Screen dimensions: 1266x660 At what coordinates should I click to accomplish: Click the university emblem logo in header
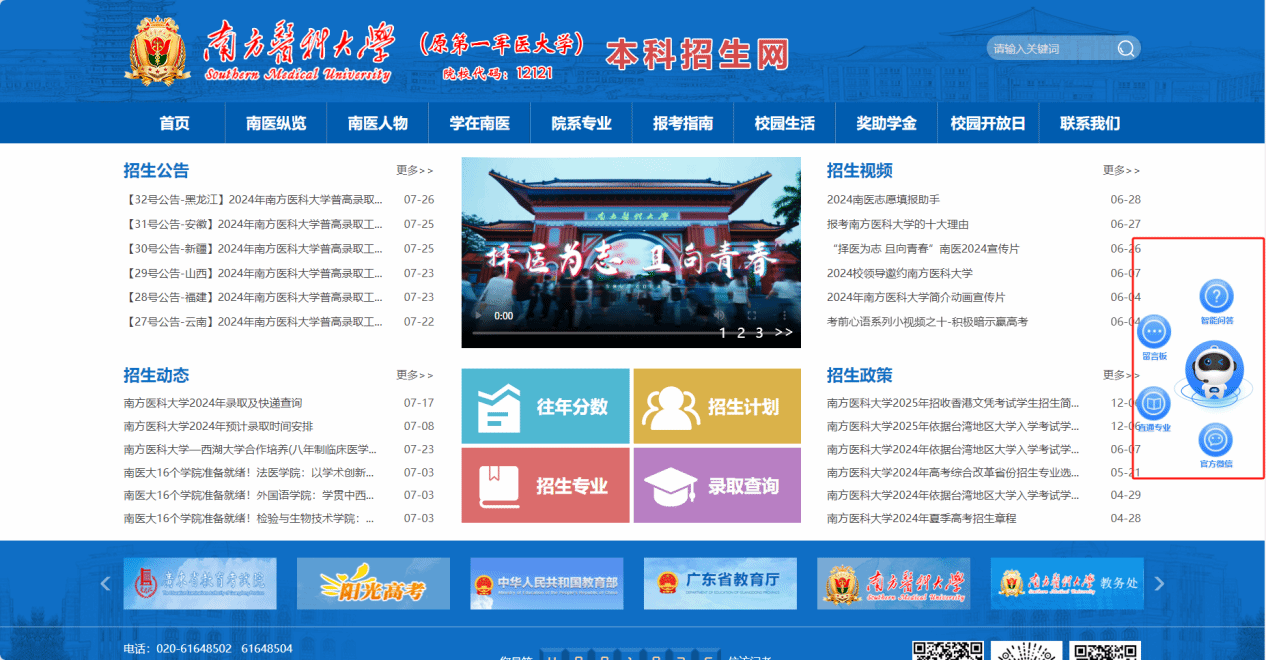click(158, 51)
